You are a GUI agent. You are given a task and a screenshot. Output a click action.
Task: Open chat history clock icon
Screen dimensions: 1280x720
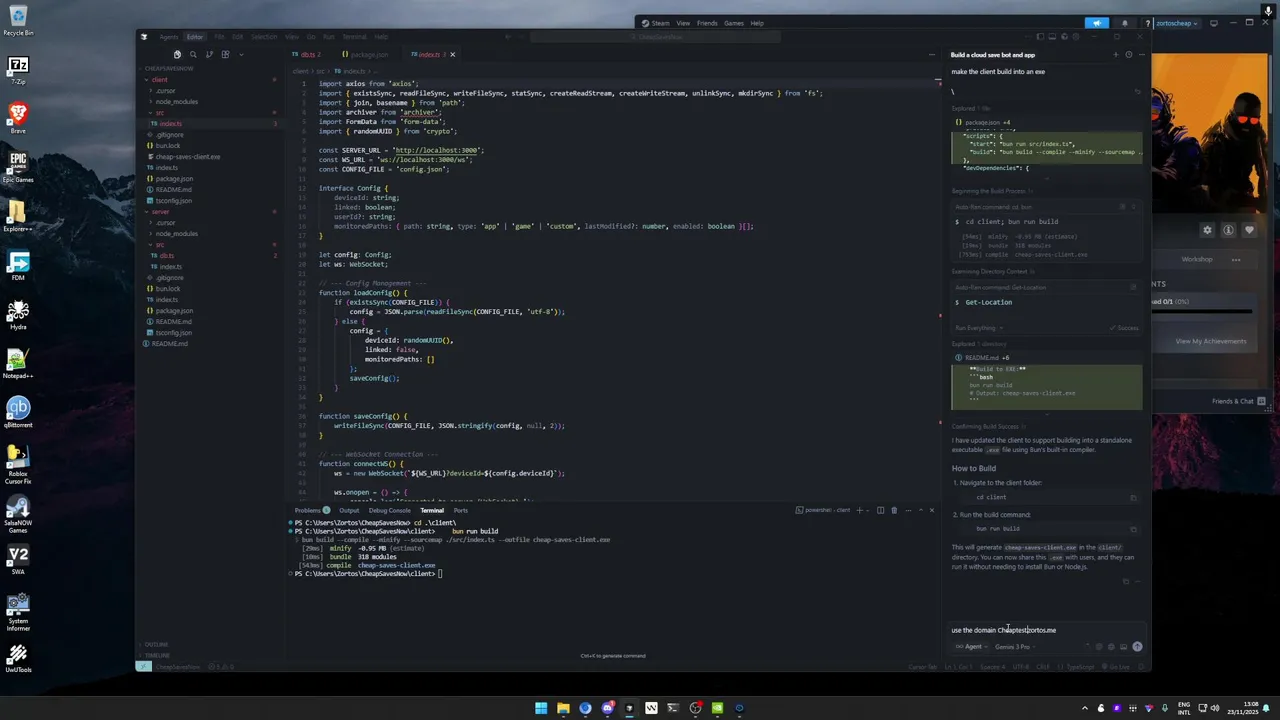tap(1129, 55)
